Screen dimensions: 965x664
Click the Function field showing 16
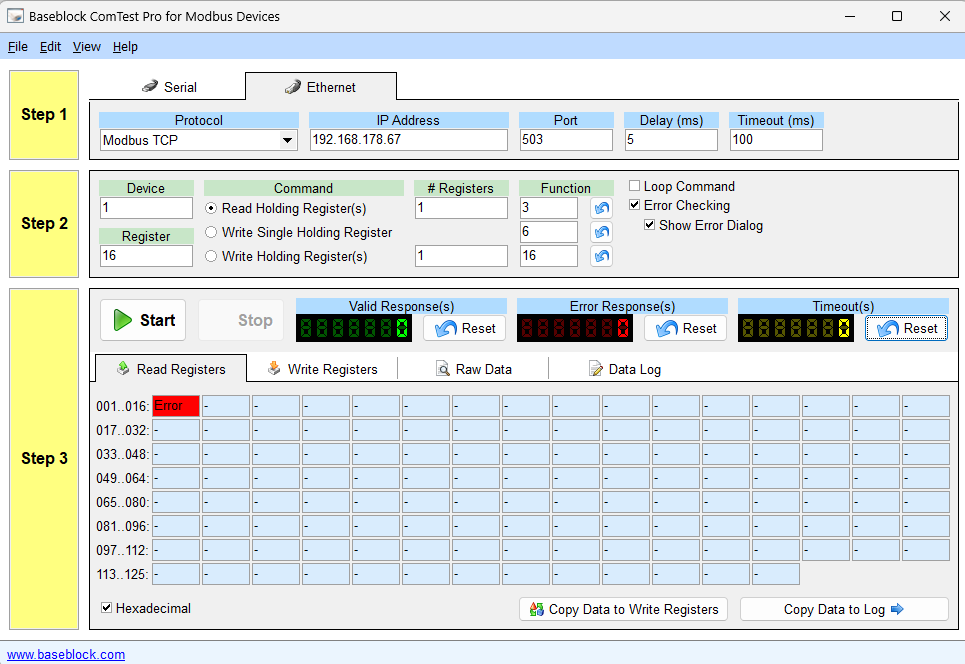click(549, 256)
